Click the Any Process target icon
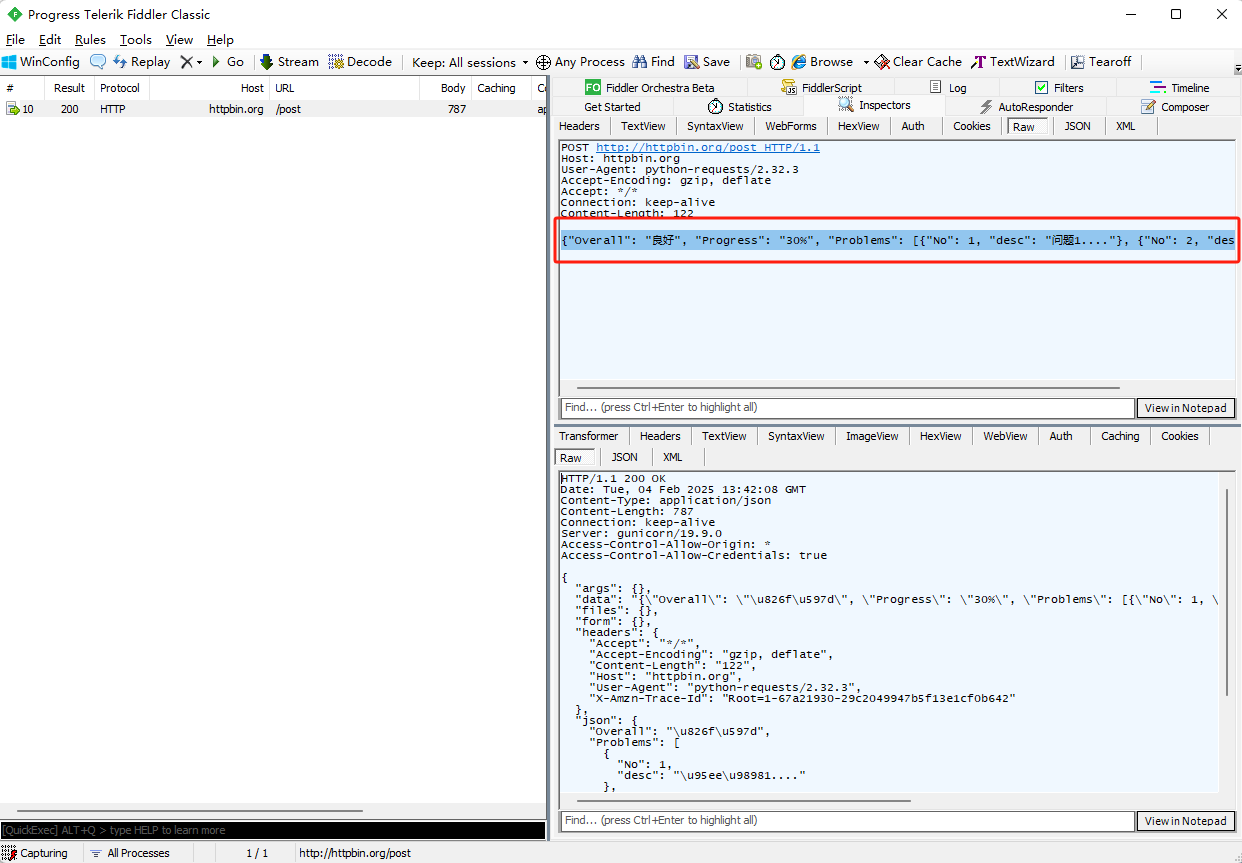The height and width of the screenshot is (863, 1242). [x=580, y=62]
